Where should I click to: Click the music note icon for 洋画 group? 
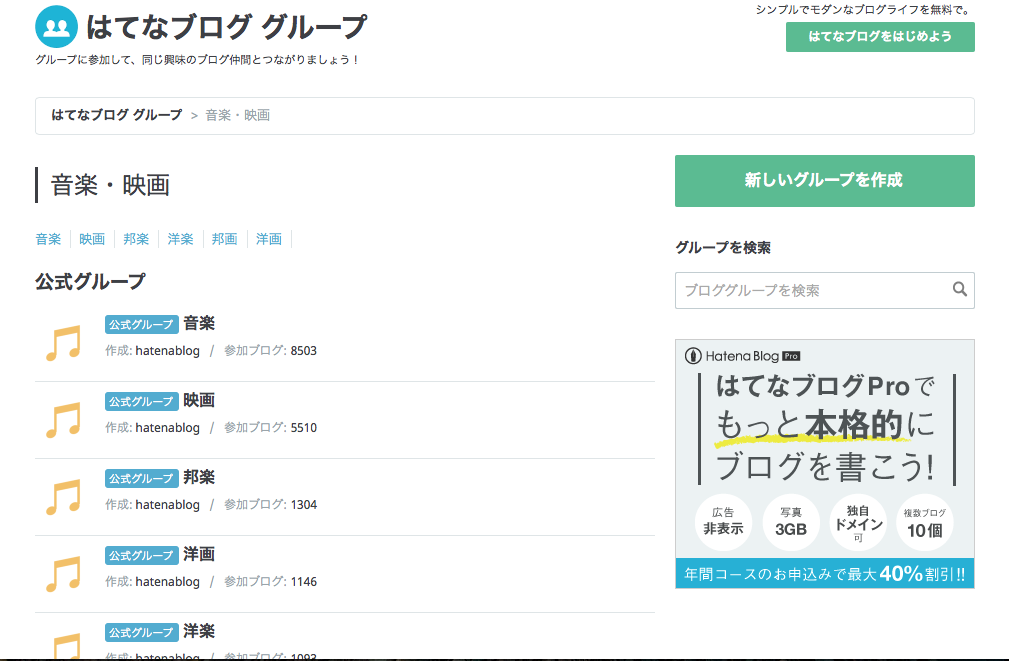coord(63,574)
